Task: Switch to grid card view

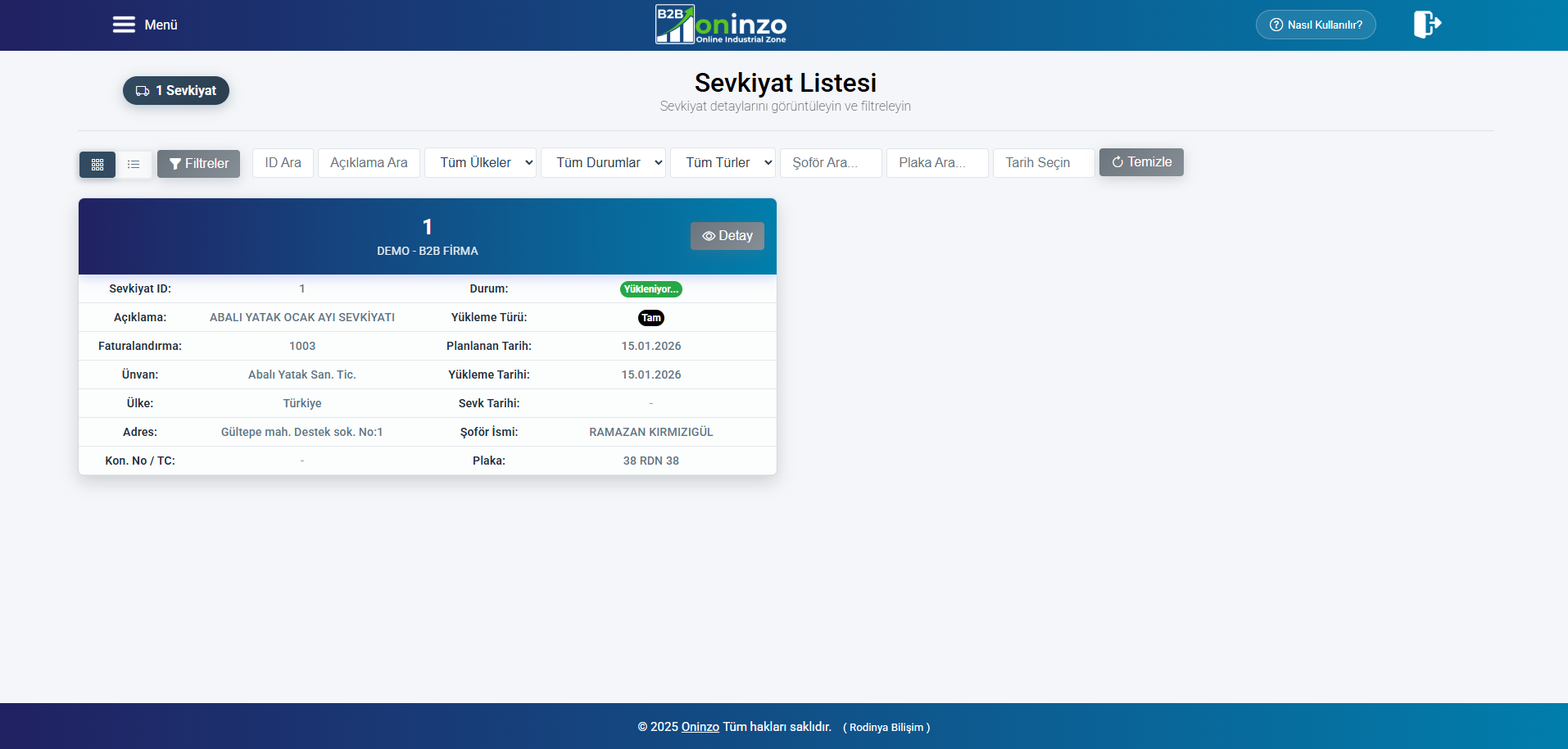Action: (97, 165)
